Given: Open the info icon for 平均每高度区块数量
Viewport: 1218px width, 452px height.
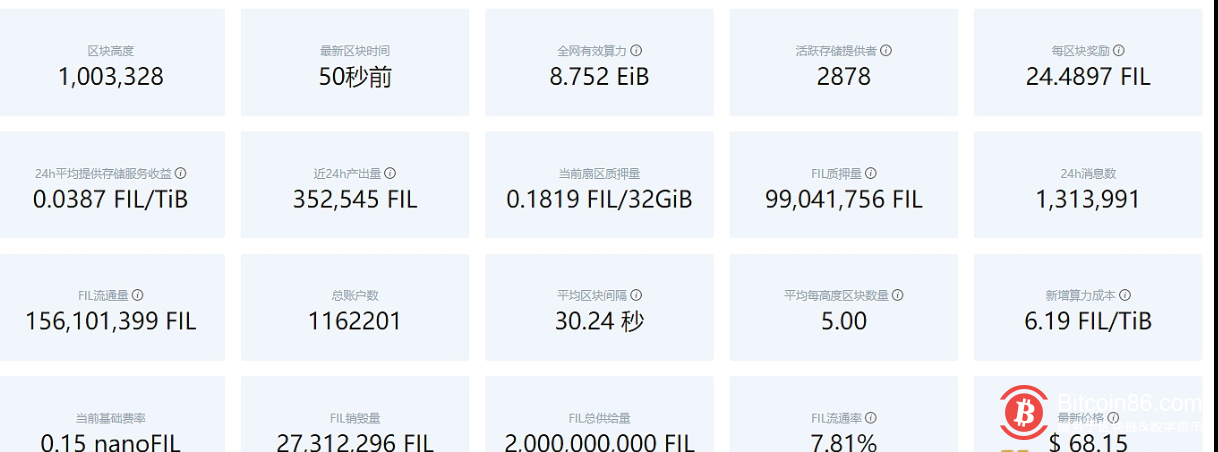Looking at the screenshot, I should 897,295.
